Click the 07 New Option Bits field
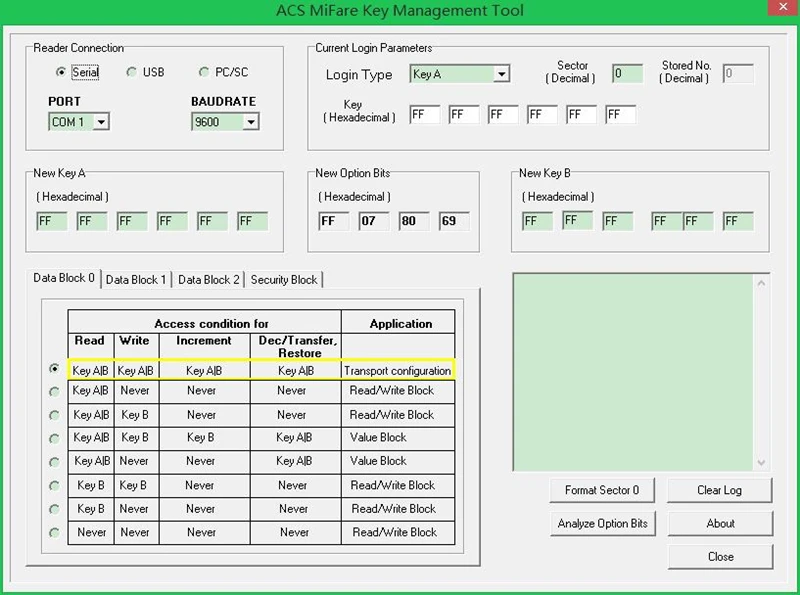Viewport: 800px width, 595px height. click(373, 221)
